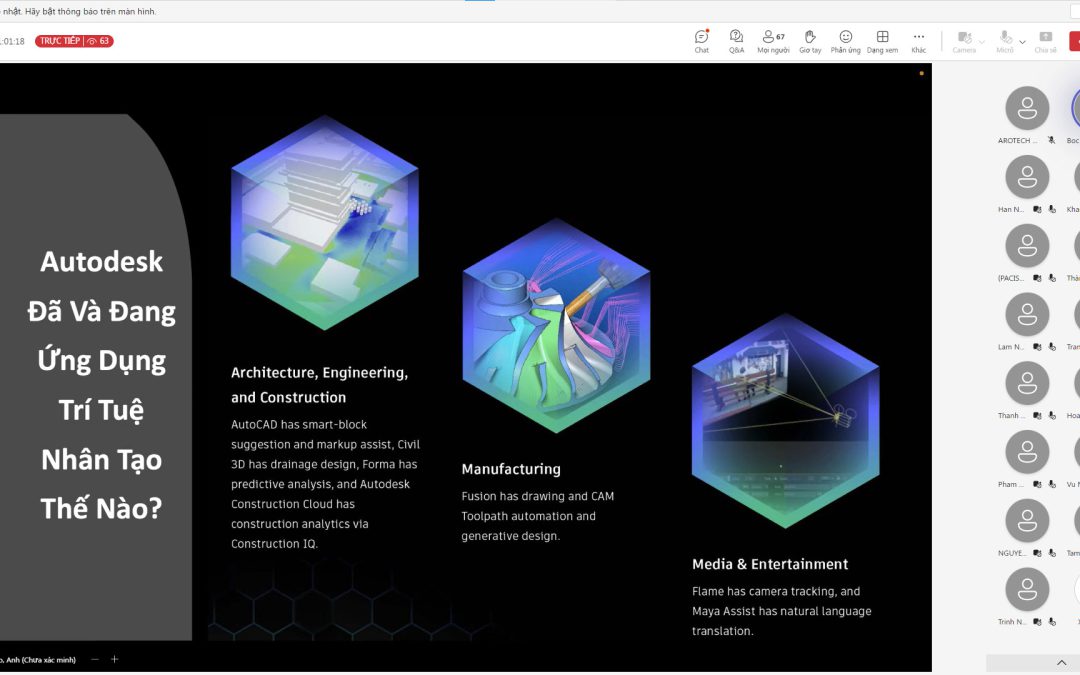Expand the Camera options dropdown arrow
1080x675 pixels.
click(982, 42)
